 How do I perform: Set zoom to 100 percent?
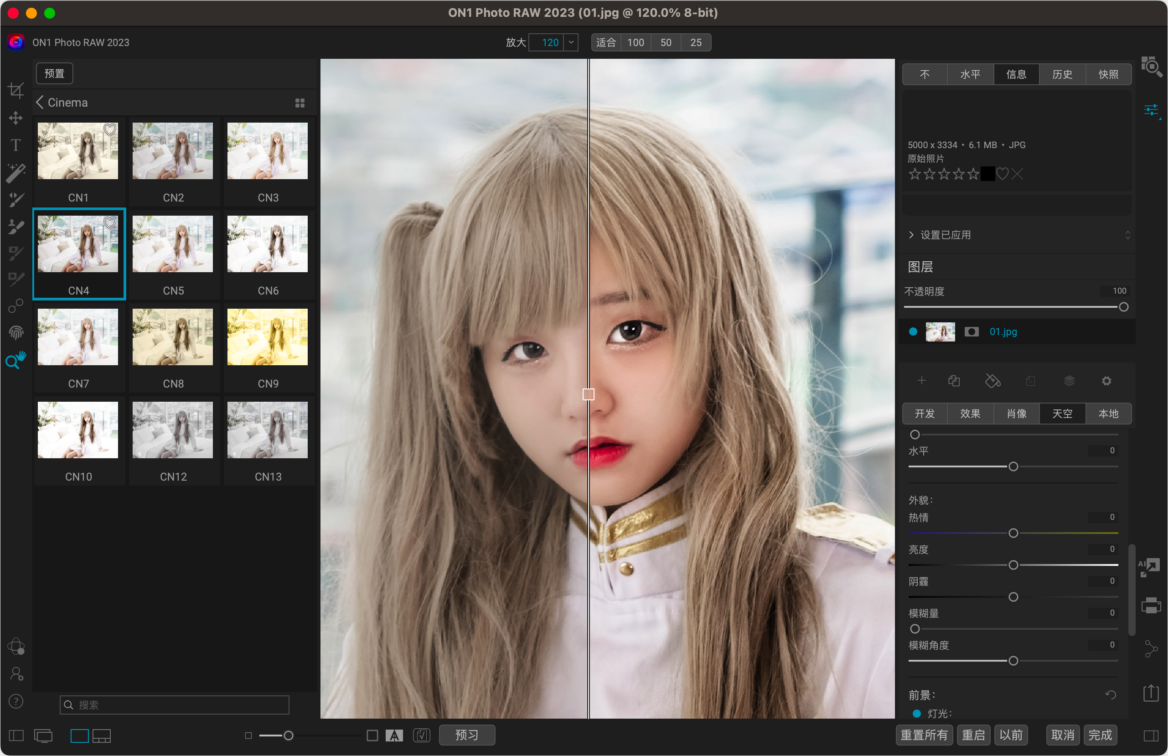tap(635, 42)
